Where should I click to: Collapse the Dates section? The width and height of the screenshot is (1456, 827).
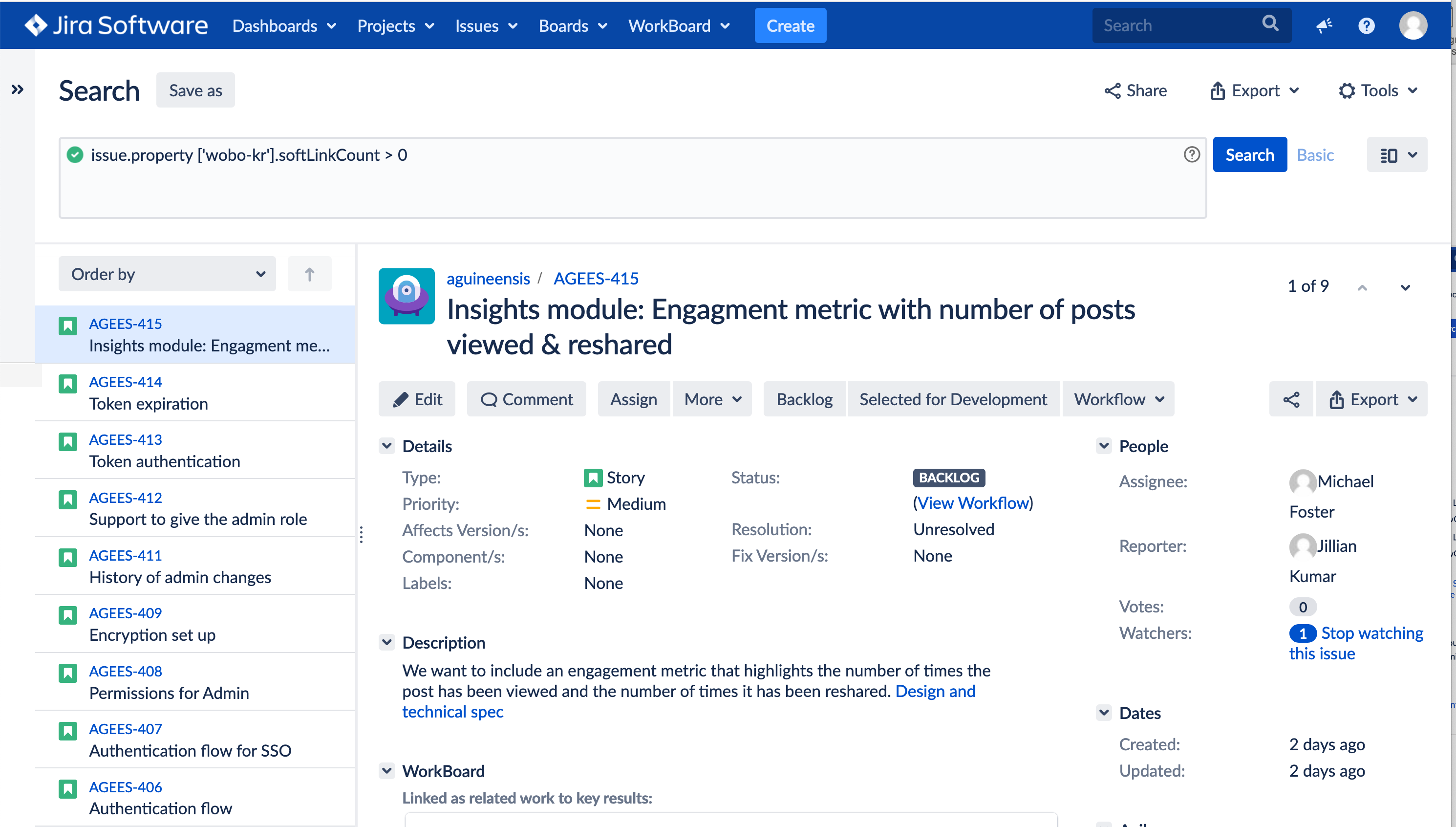(1104, 712)
